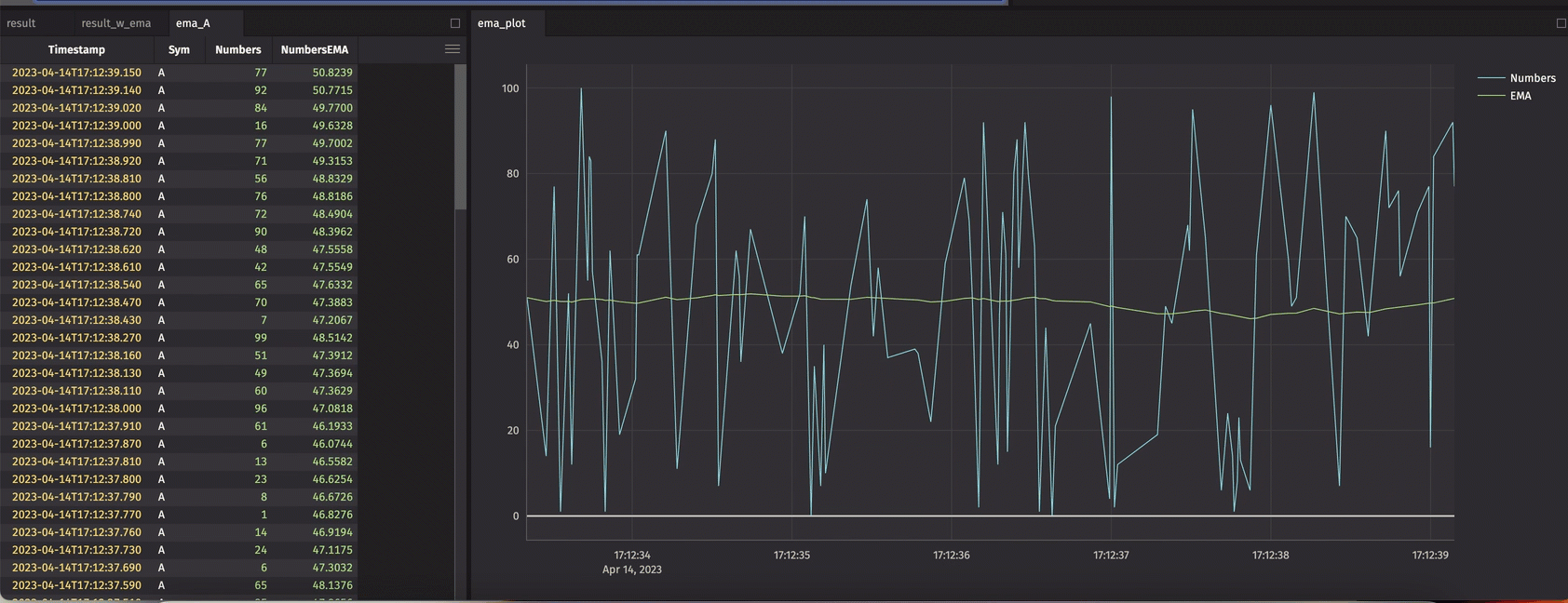Click the NumbersEMA value 48.3962

click(332, 232)
